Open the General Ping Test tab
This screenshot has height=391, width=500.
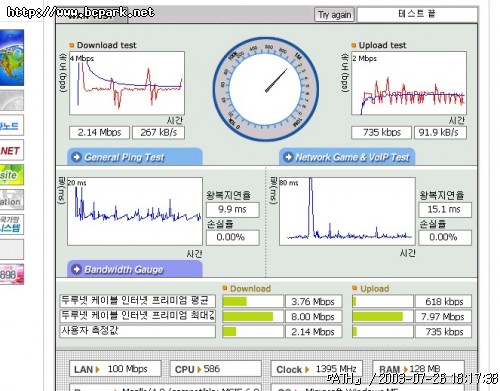click(x=135, y=157)
